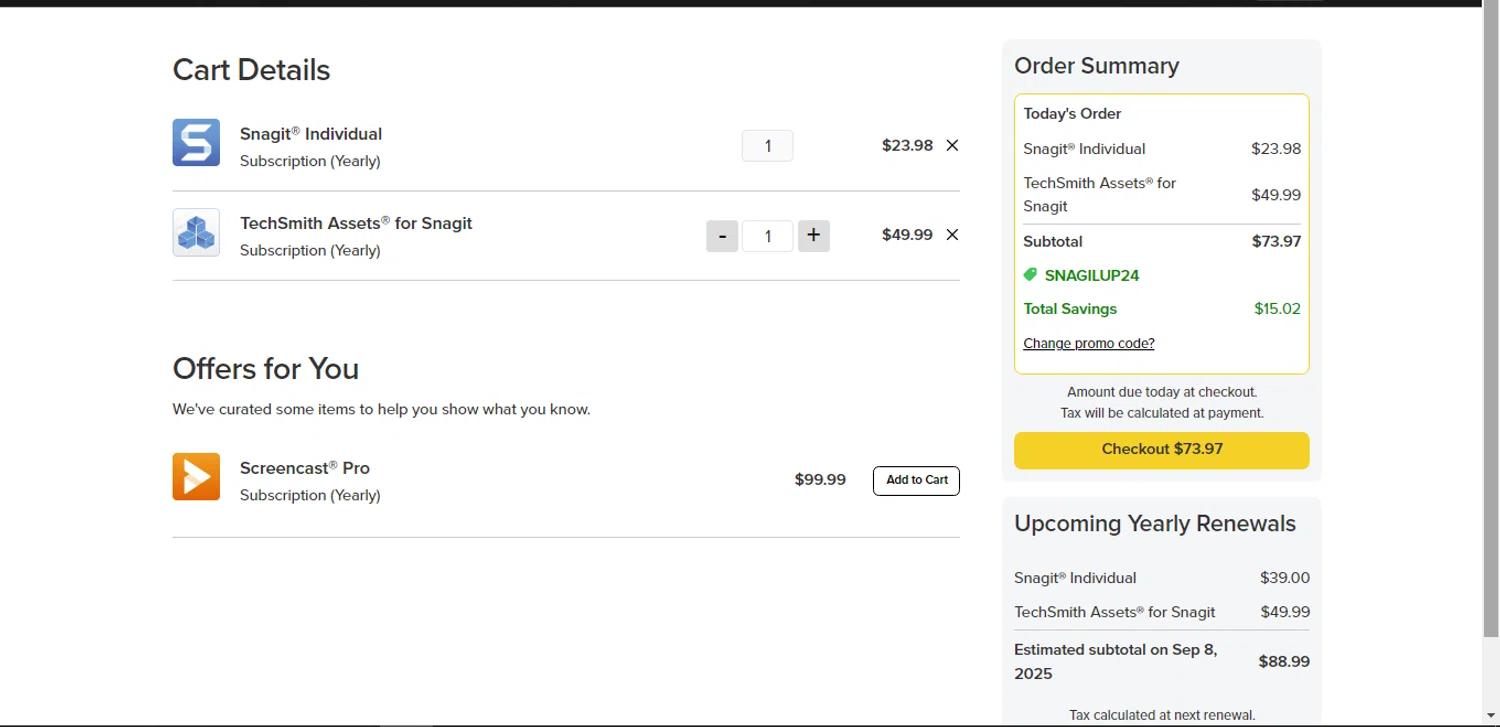Click 'Tax will be calculated at payment' text
Screen dimensions: 1500x727
point(1162,413)
